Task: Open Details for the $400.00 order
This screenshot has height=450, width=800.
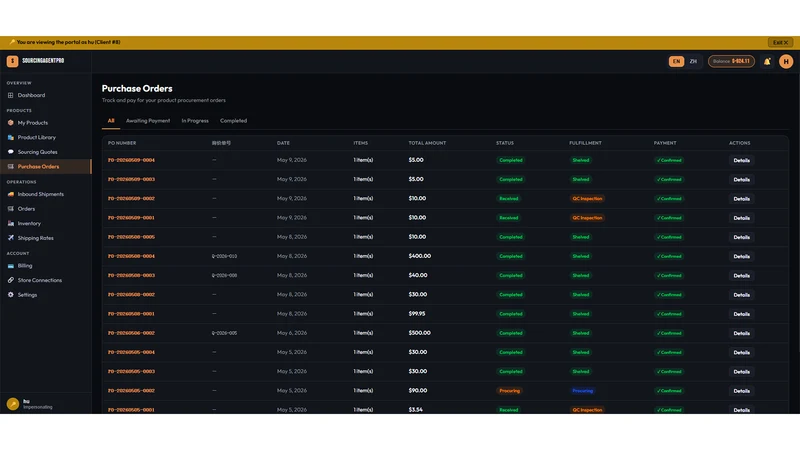Action: pyautogui.click(x=741, y=257)
